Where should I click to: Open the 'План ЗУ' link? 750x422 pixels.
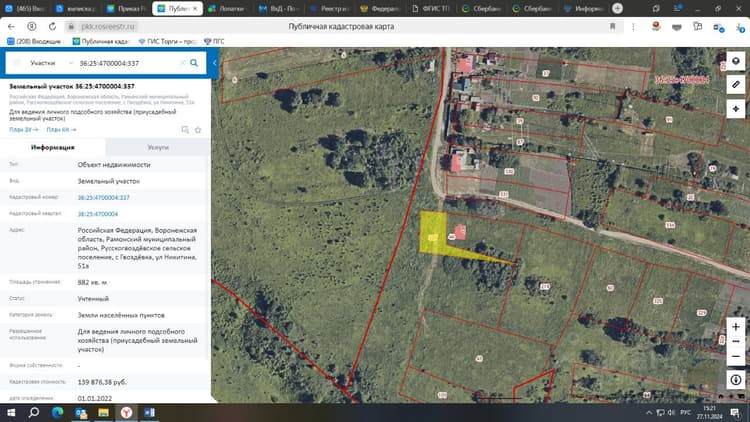[x=23, y=130]
